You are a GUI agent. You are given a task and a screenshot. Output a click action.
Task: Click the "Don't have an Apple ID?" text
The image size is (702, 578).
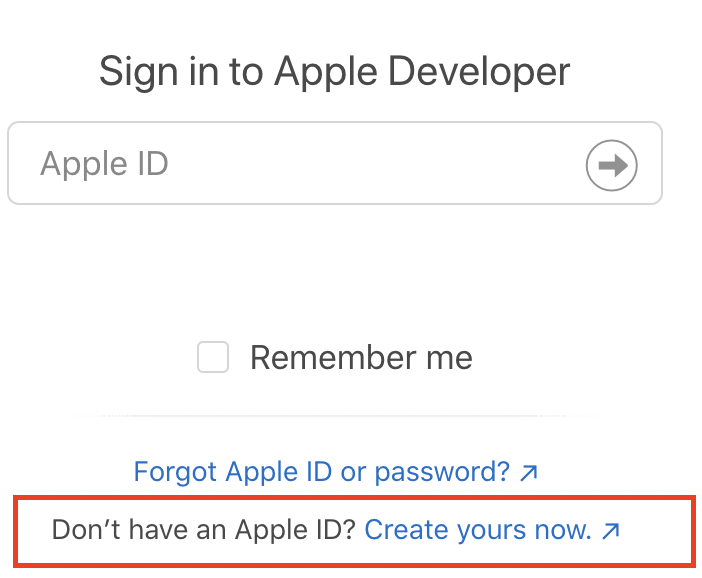pos(203,530)
